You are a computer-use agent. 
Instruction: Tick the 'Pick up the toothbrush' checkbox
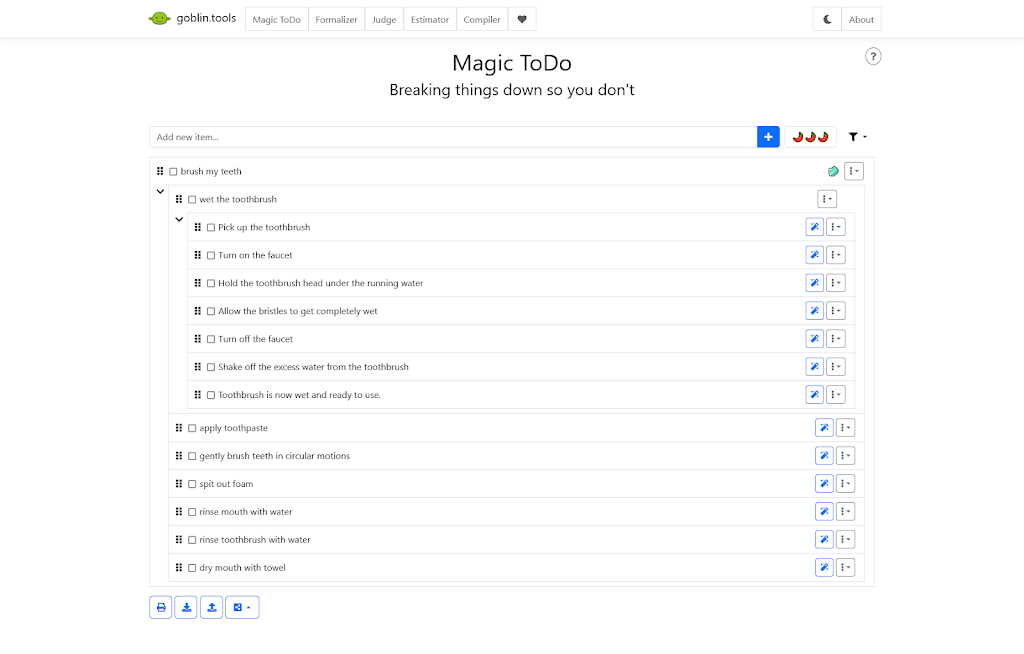tap(211, 228)
